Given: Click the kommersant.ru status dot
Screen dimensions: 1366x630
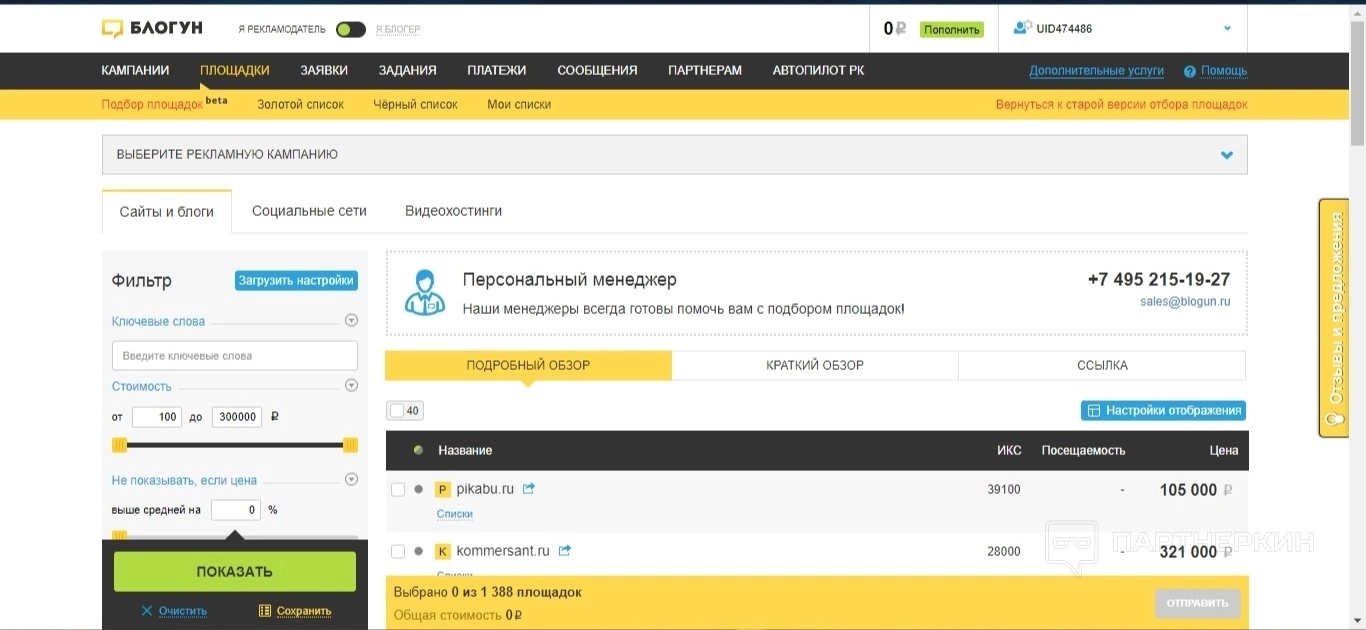Looking at the screenshot, I should [418, 551].
